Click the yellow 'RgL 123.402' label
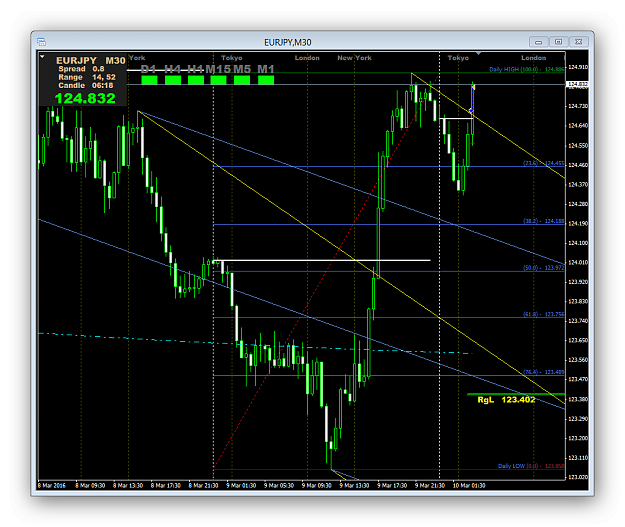The width and height of the screenshot is (625, 527). point(506,400)
